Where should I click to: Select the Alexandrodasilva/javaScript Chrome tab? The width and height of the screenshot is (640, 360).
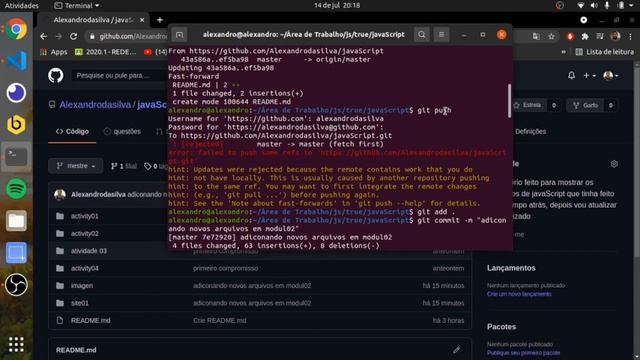point(94,20)
